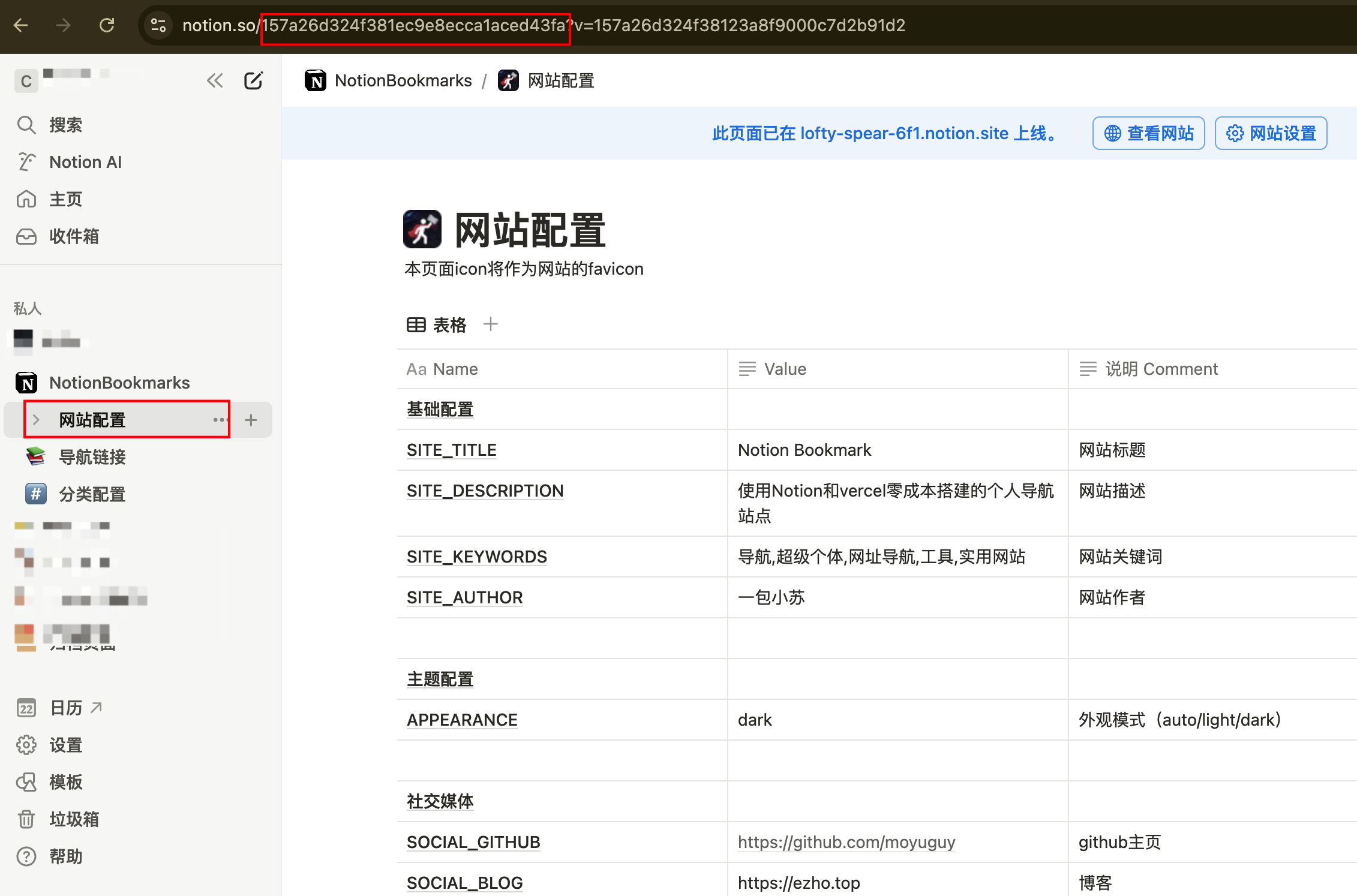Screen dimensions: 1357x896
Task: Open the NotionBookmarks page in sidebar tree
Action: [119, 383]
